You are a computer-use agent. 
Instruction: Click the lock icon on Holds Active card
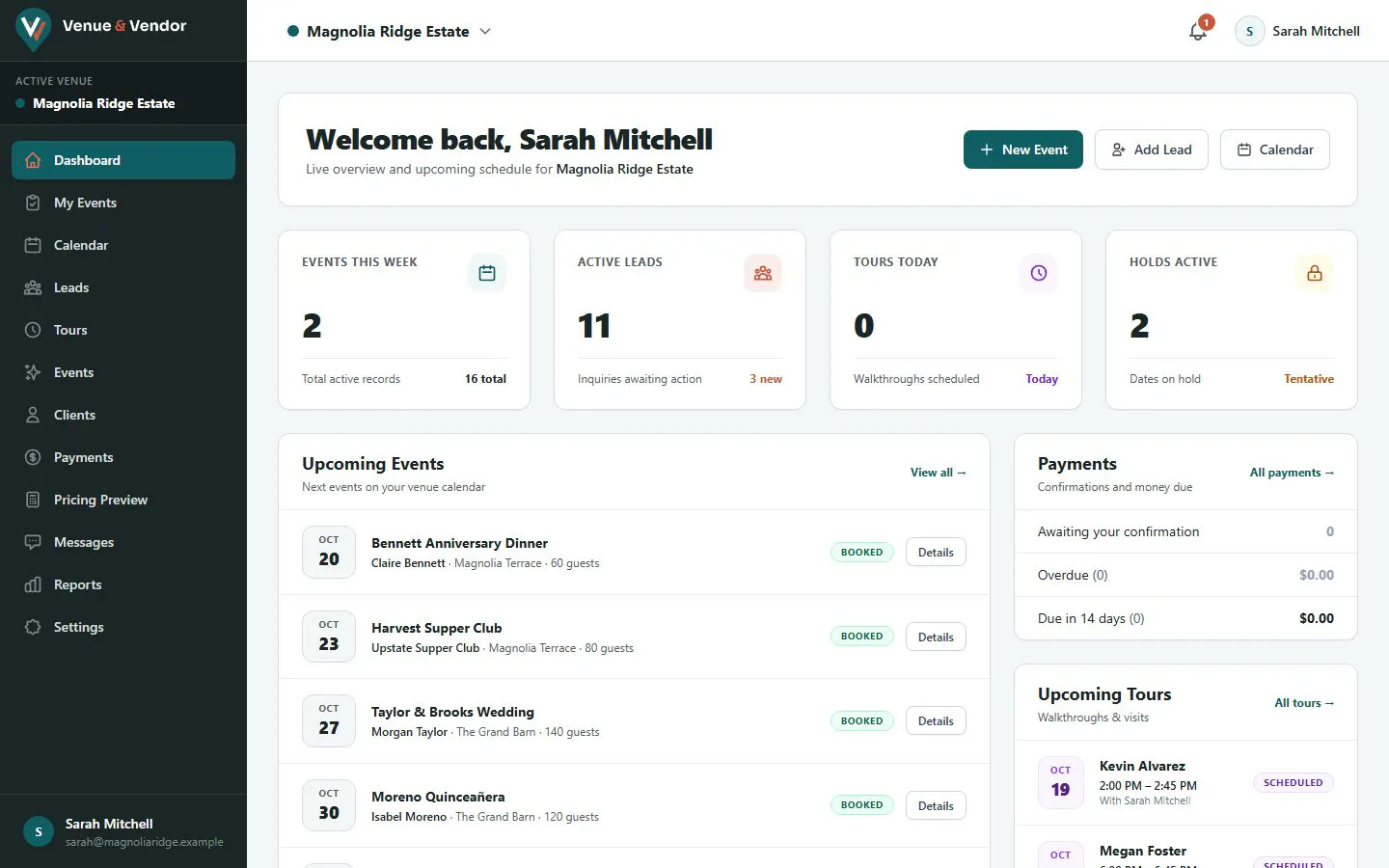click(1315, 273)
